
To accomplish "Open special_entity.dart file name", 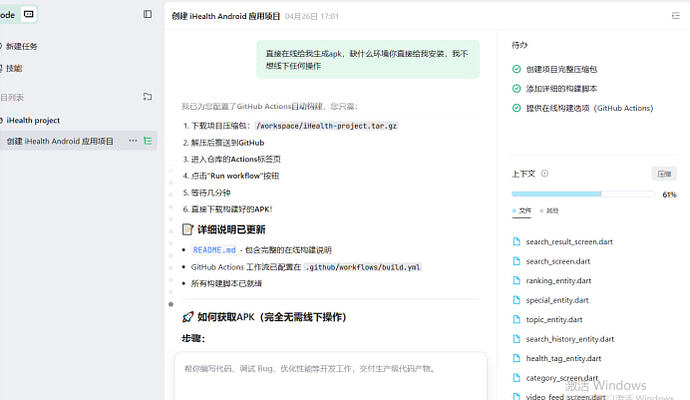I will point(558,300).
